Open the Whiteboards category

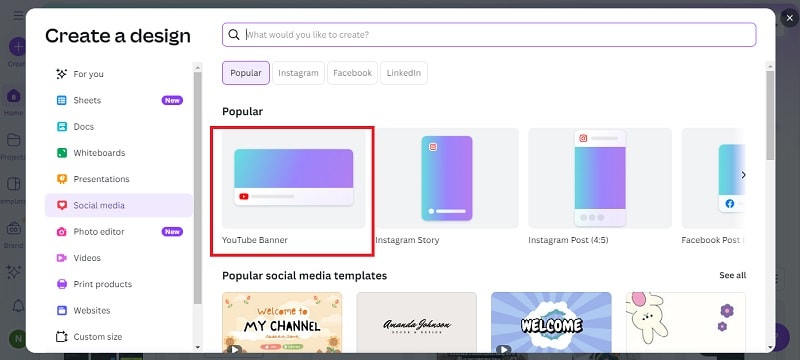click(x=118, y=153)
